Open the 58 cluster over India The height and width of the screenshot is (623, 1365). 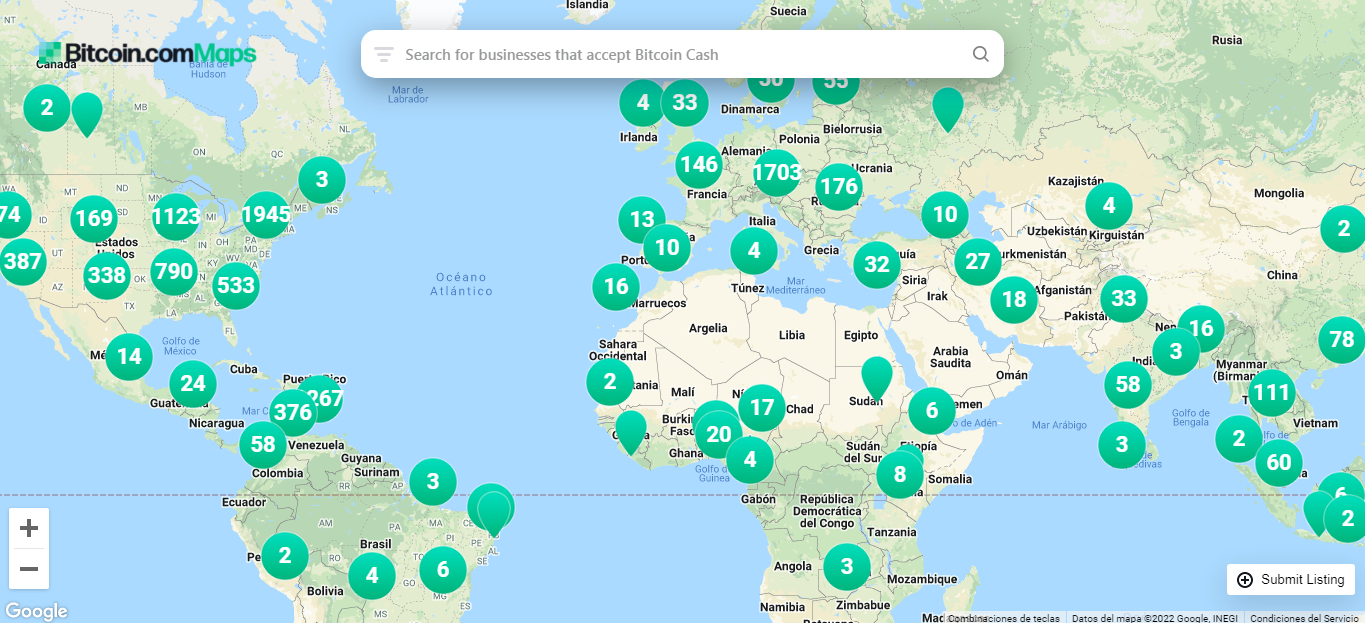point(1128,384)
